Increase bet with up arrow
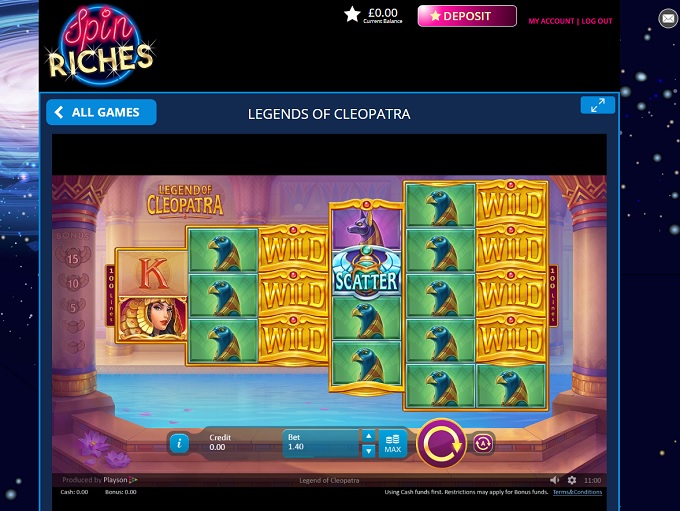This screenshot has height=511, width=680. click(x=368, y=436)
